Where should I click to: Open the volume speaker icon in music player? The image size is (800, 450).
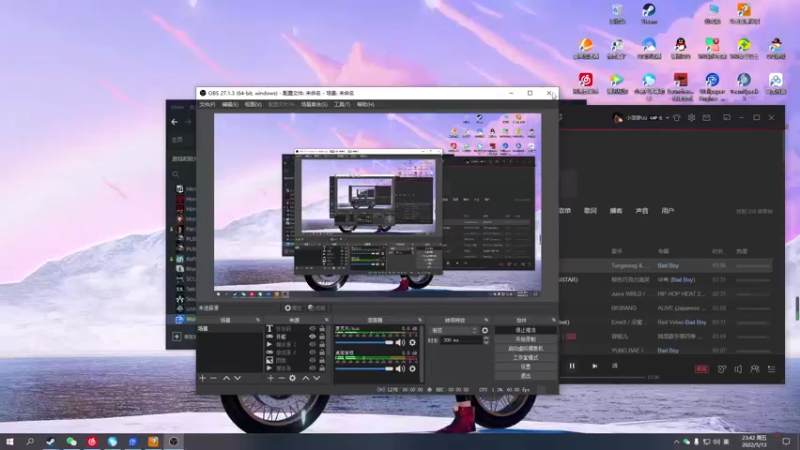738,369
